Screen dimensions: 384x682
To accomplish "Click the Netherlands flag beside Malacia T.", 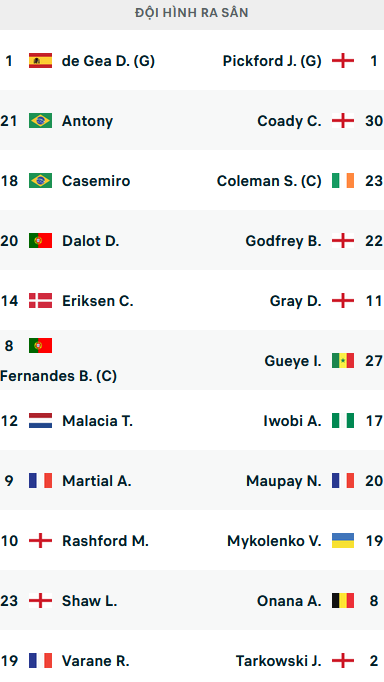I will (40, 421).
